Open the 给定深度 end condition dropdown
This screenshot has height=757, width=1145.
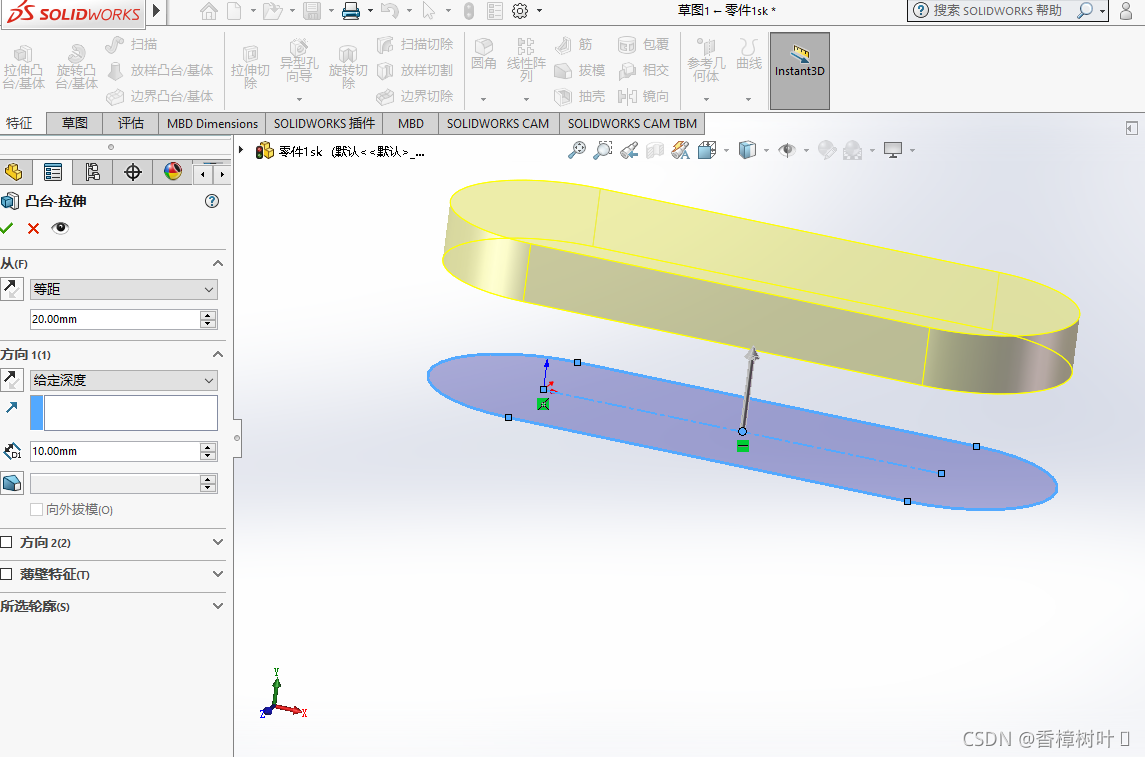(124, 380)
